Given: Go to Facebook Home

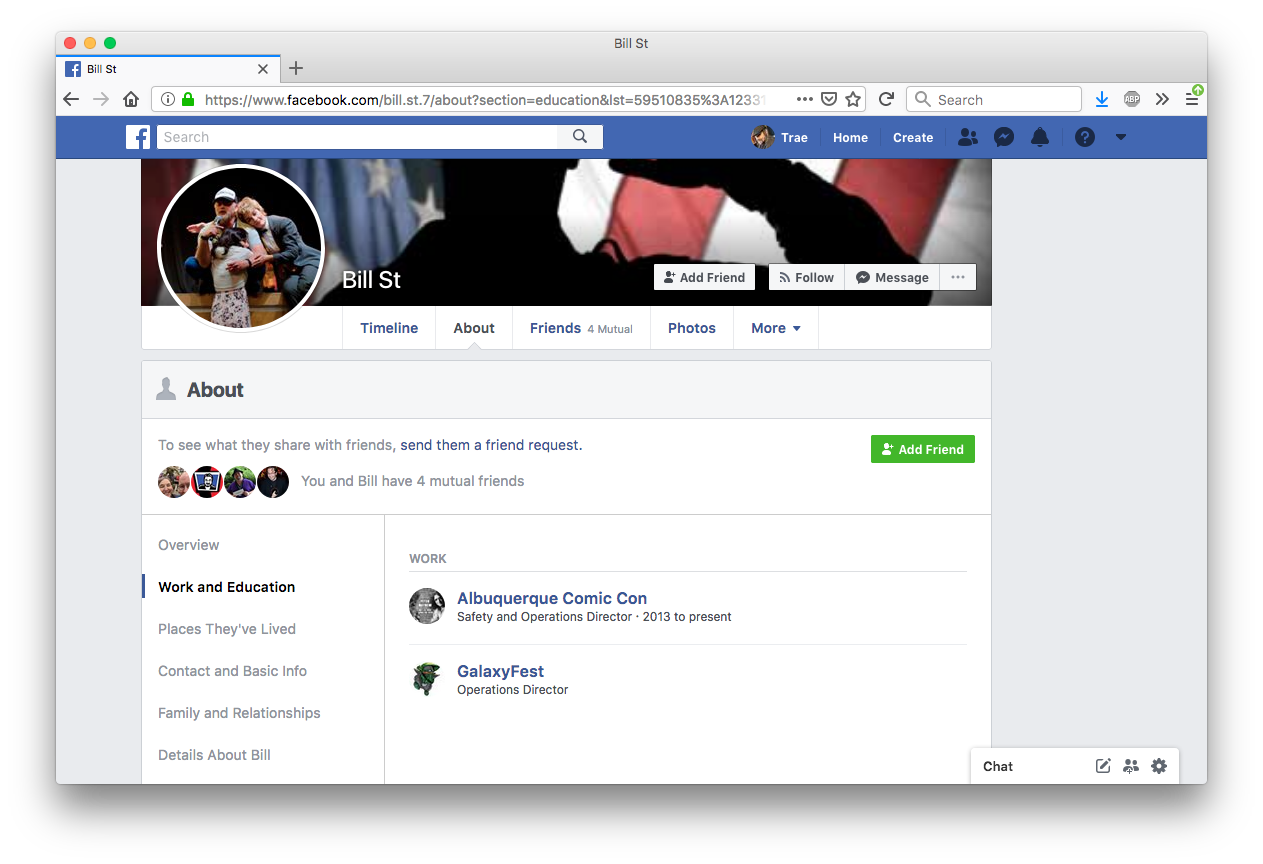Looking at the screenshot, I should click(x=850, y=138).
